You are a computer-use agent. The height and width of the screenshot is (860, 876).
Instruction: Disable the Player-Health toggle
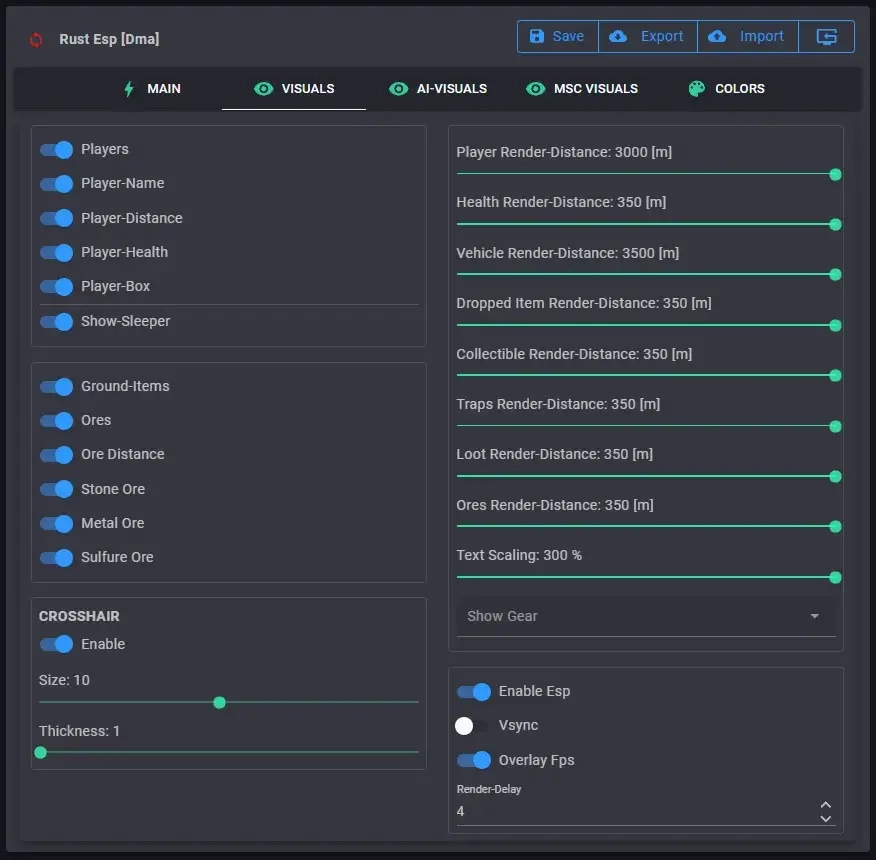57,253
